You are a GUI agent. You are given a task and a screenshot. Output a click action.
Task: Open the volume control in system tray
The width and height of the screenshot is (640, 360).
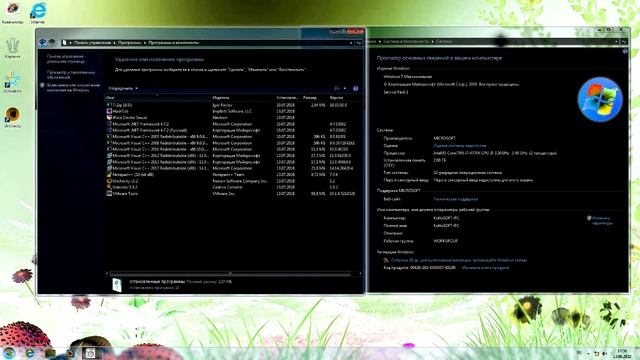[605, 353]
